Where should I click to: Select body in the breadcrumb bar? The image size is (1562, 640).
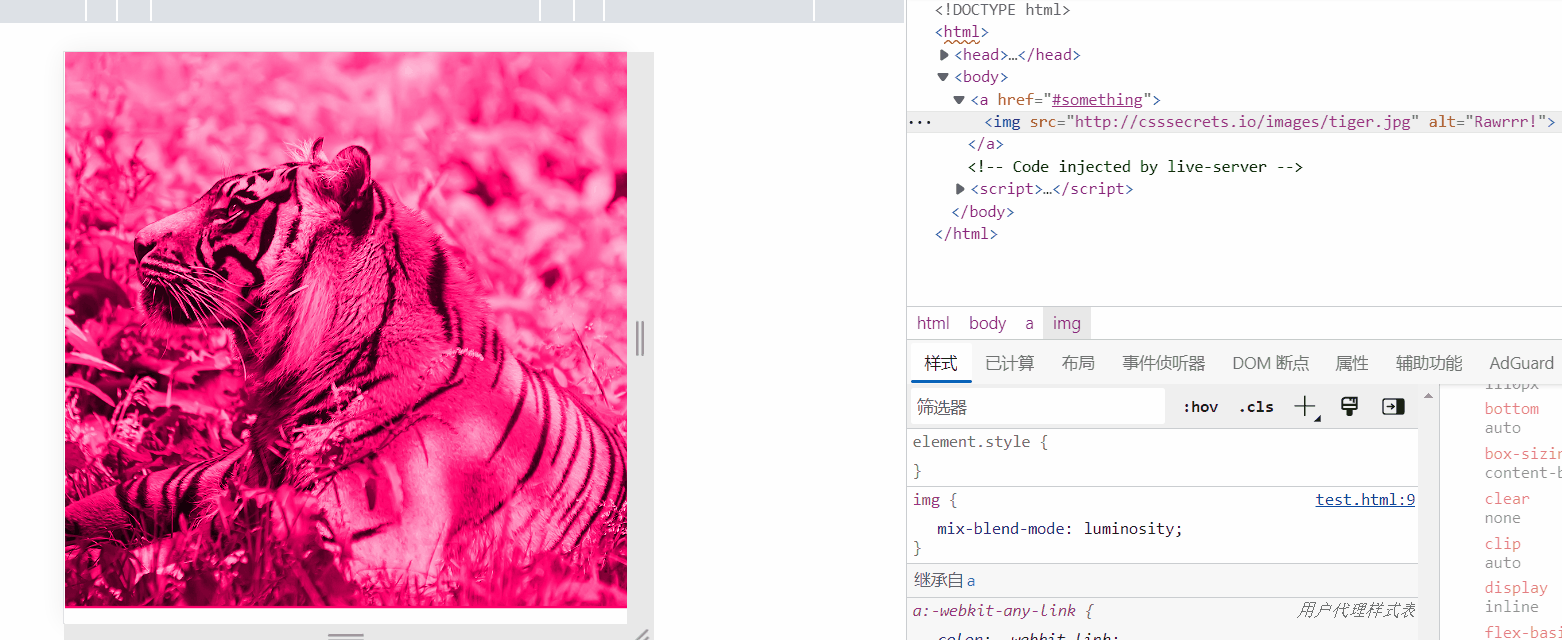tap(987, 323)
